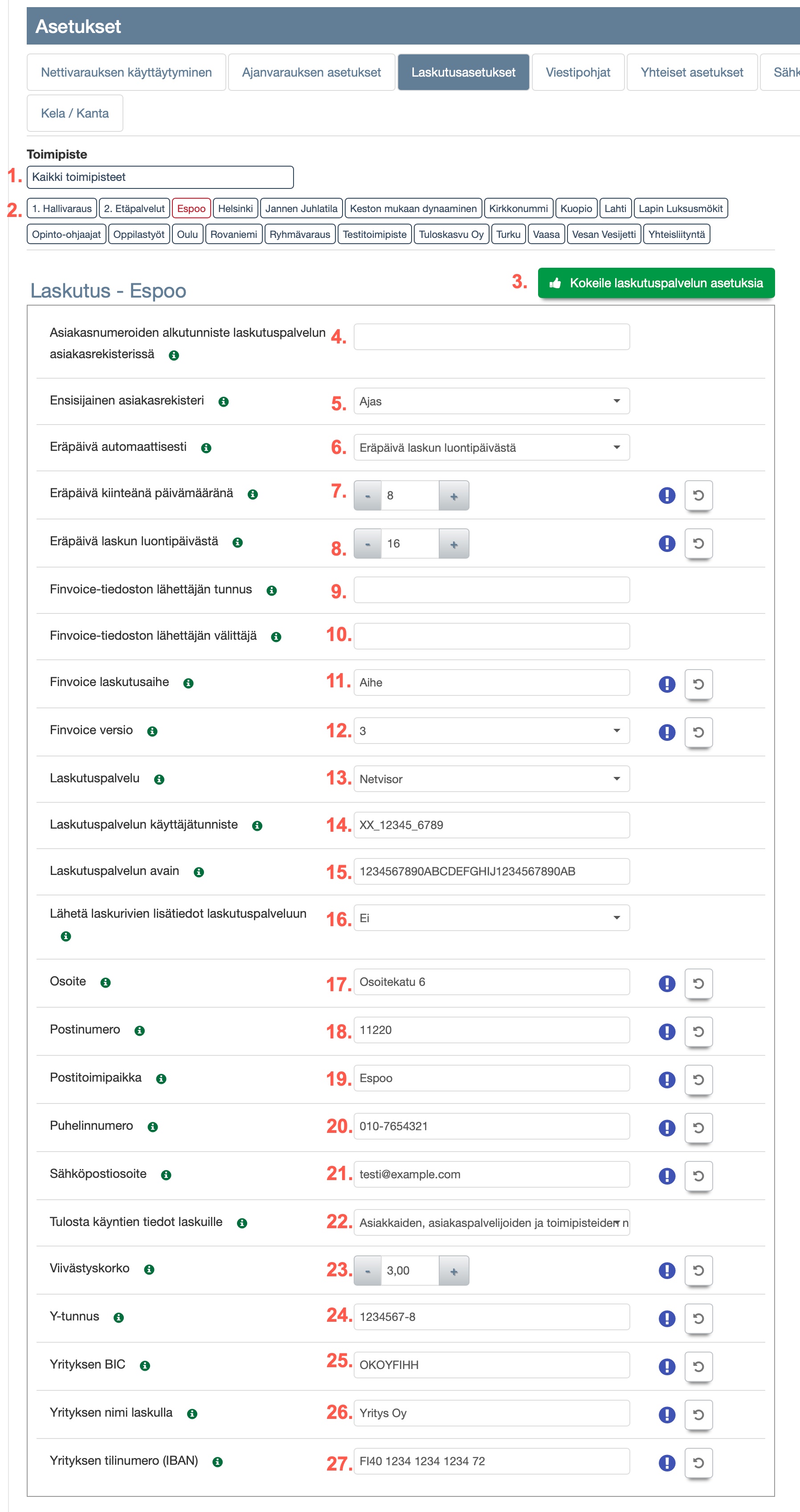800x1512 pixels.
Task: Increase Eräpäivä kiinteänä päivämääränä with plus
Action: coord(454,496)
